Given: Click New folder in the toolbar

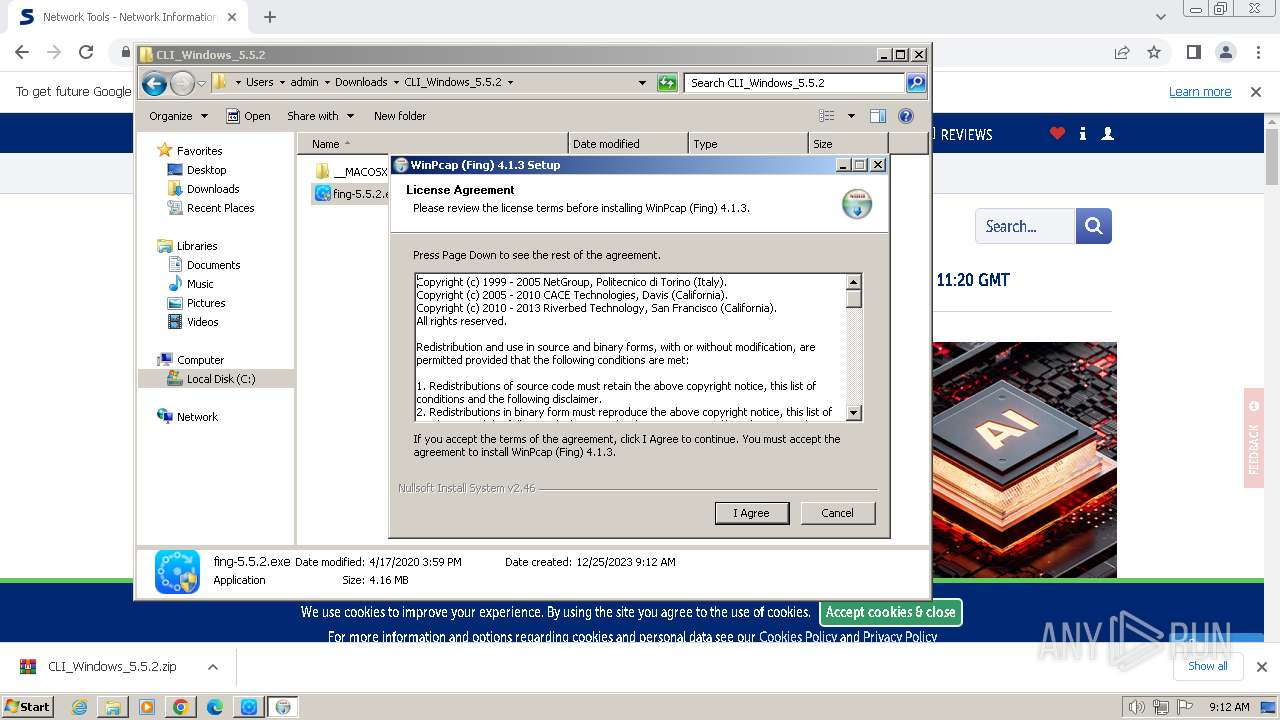Looking at the screenshot, I should tap(400, 116).
